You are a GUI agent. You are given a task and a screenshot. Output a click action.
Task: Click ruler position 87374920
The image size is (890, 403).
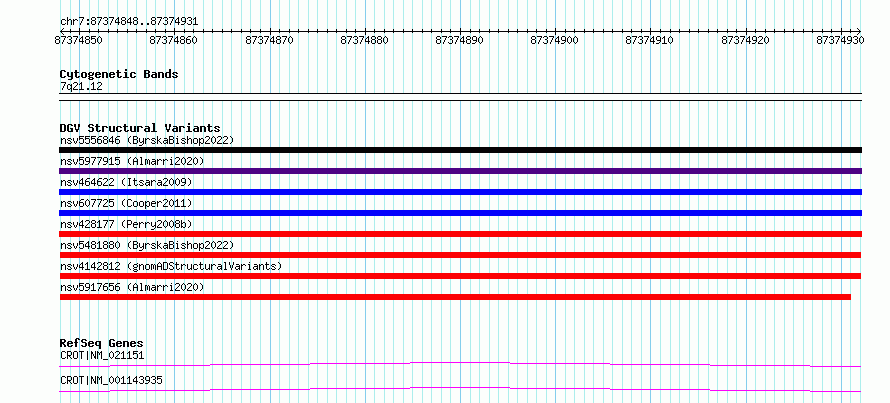[x=745, y=40]
